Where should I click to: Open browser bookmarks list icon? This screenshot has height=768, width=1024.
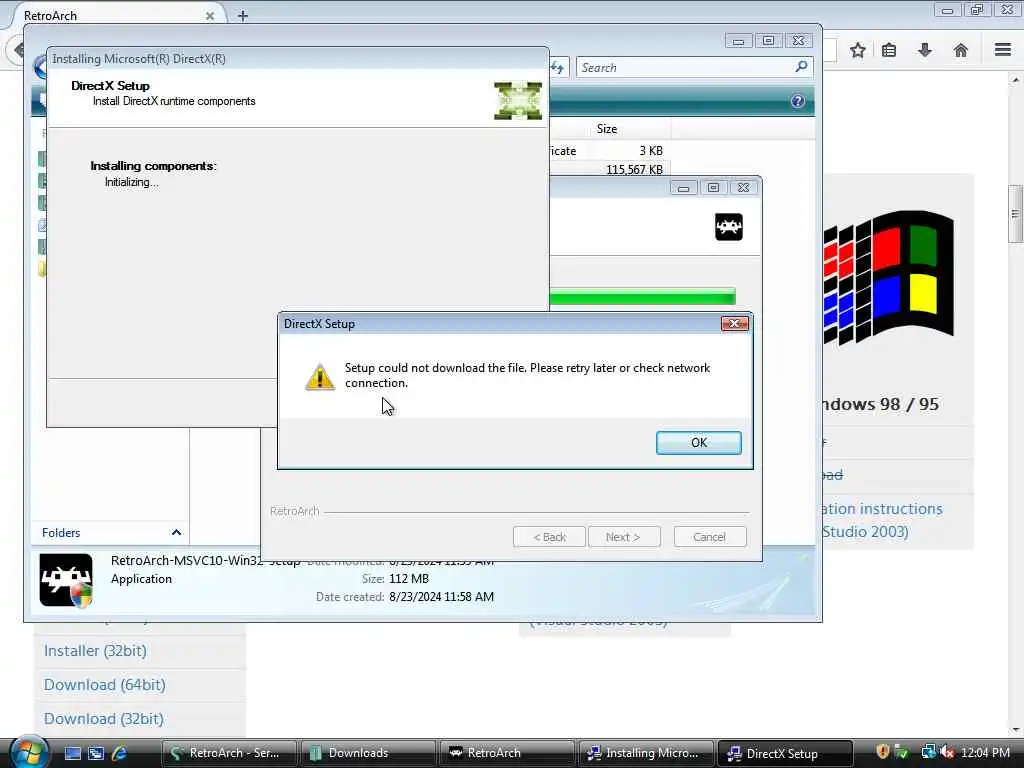[x=889, y=50]
